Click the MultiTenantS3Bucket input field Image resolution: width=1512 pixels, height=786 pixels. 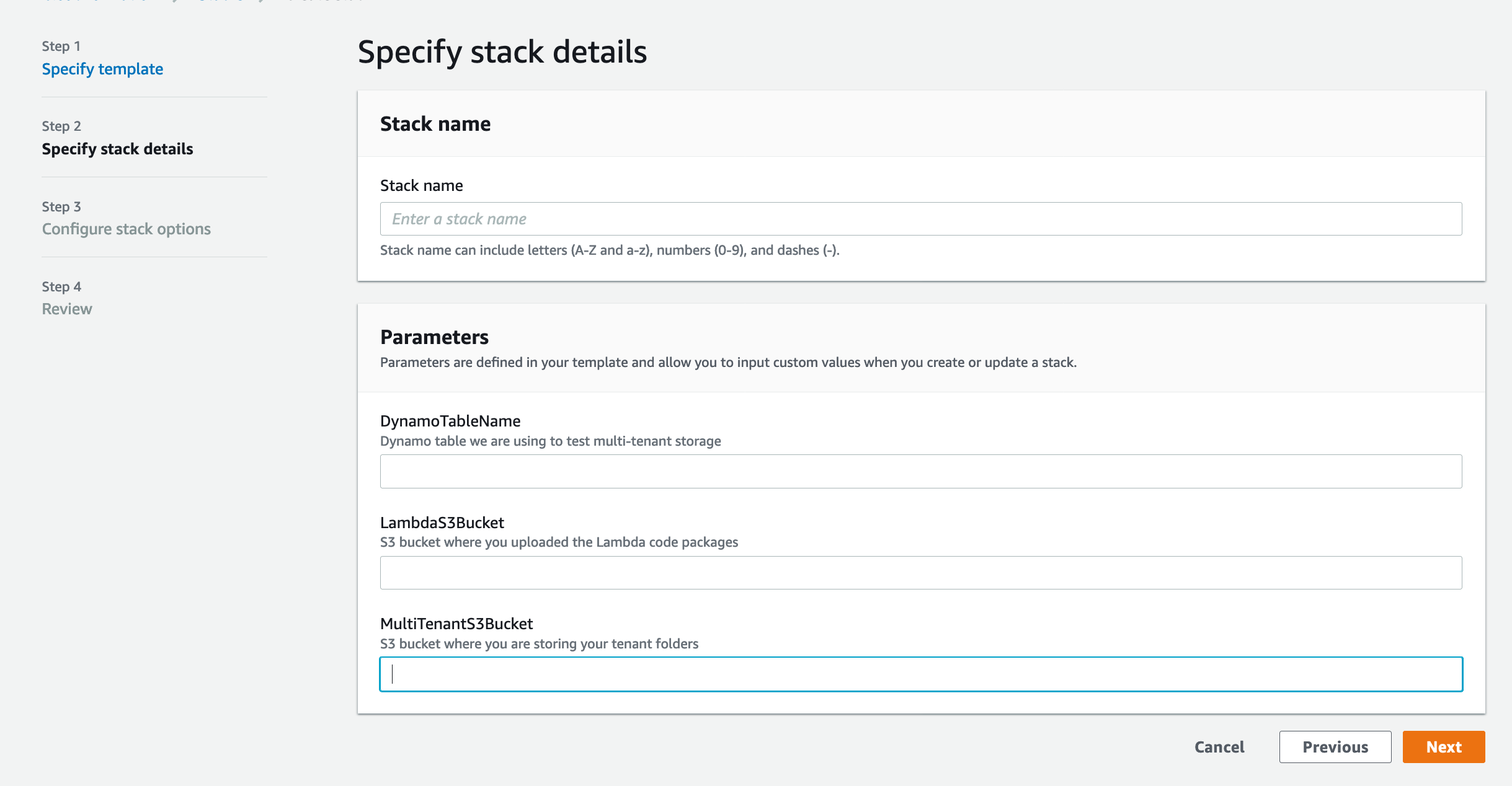[920, 674]
